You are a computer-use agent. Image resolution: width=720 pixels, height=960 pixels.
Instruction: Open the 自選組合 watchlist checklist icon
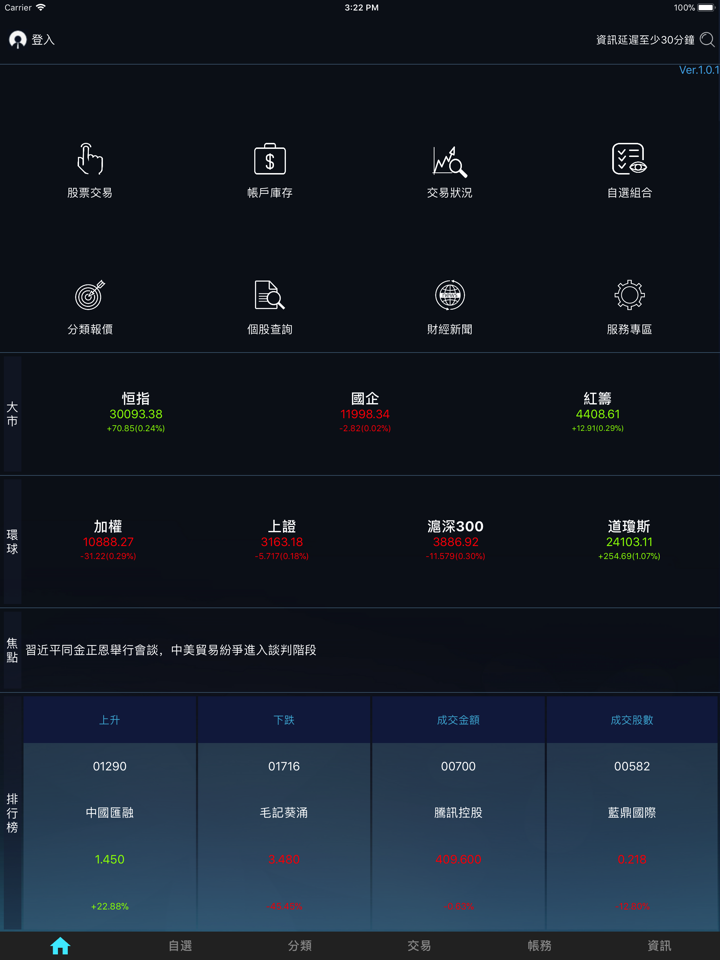(629, 160)
